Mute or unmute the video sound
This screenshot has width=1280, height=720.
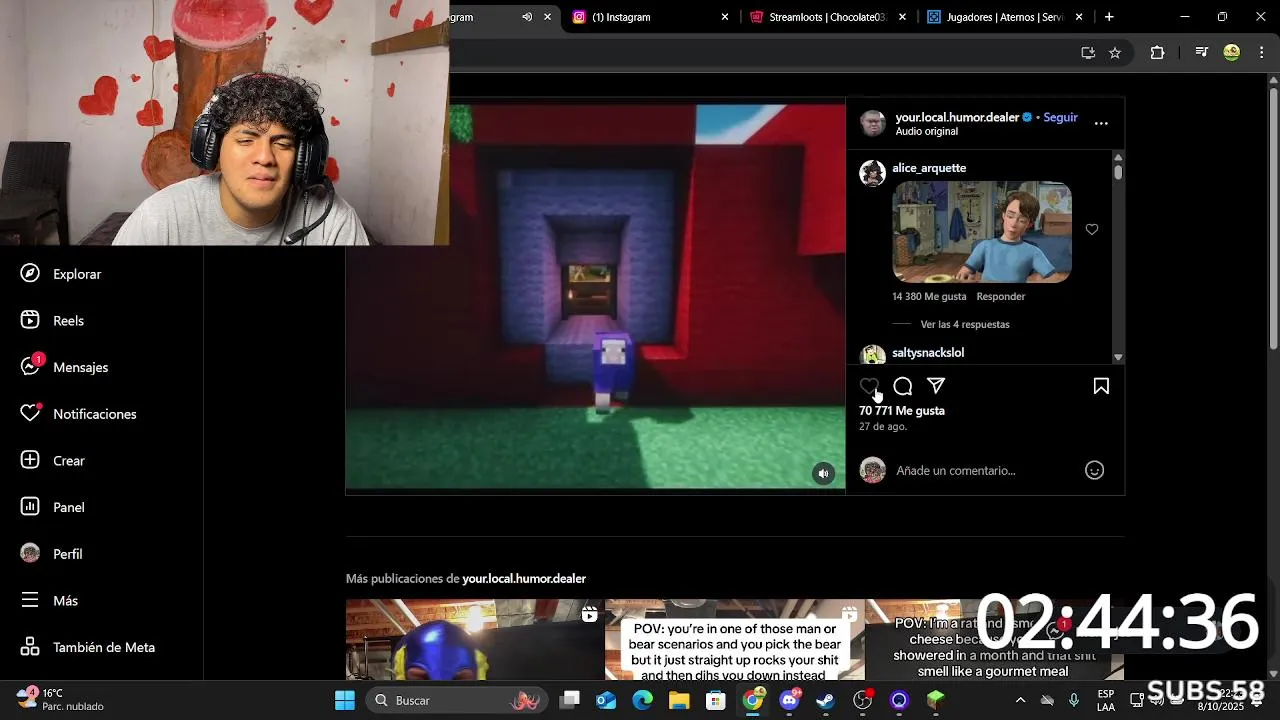(823, 474)
